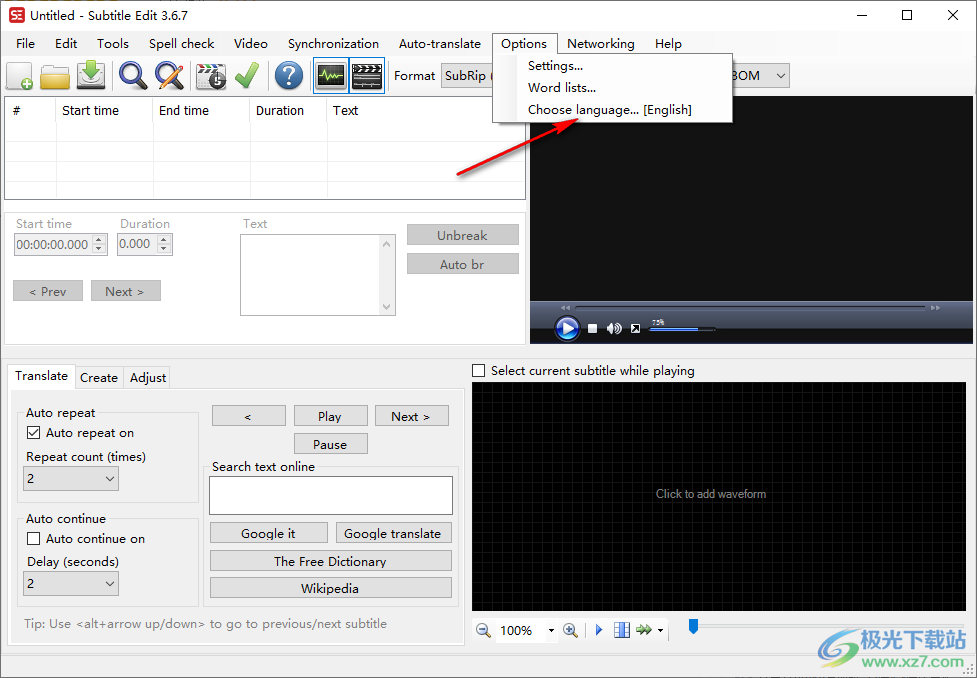Select Choose language... [English] entry
977x678 pixels.
pyautogui.click(x=612, y=110)
